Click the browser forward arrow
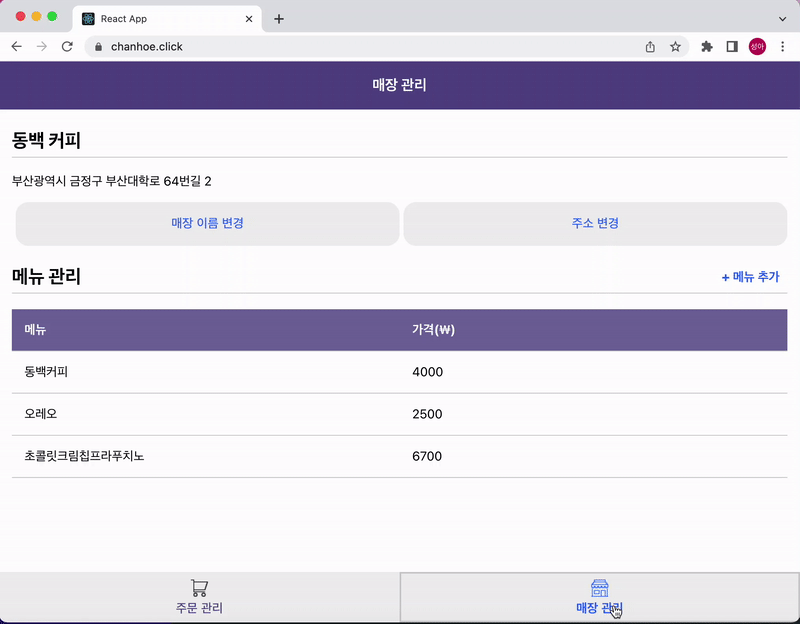Viewport: 800px width, 624px height. point(42,46)
